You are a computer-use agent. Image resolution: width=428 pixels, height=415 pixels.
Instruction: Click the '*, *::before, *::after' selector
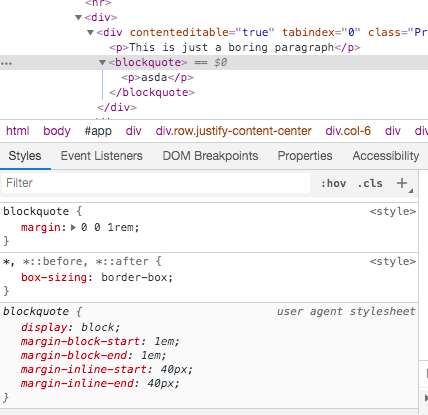(x=75, y=261)
